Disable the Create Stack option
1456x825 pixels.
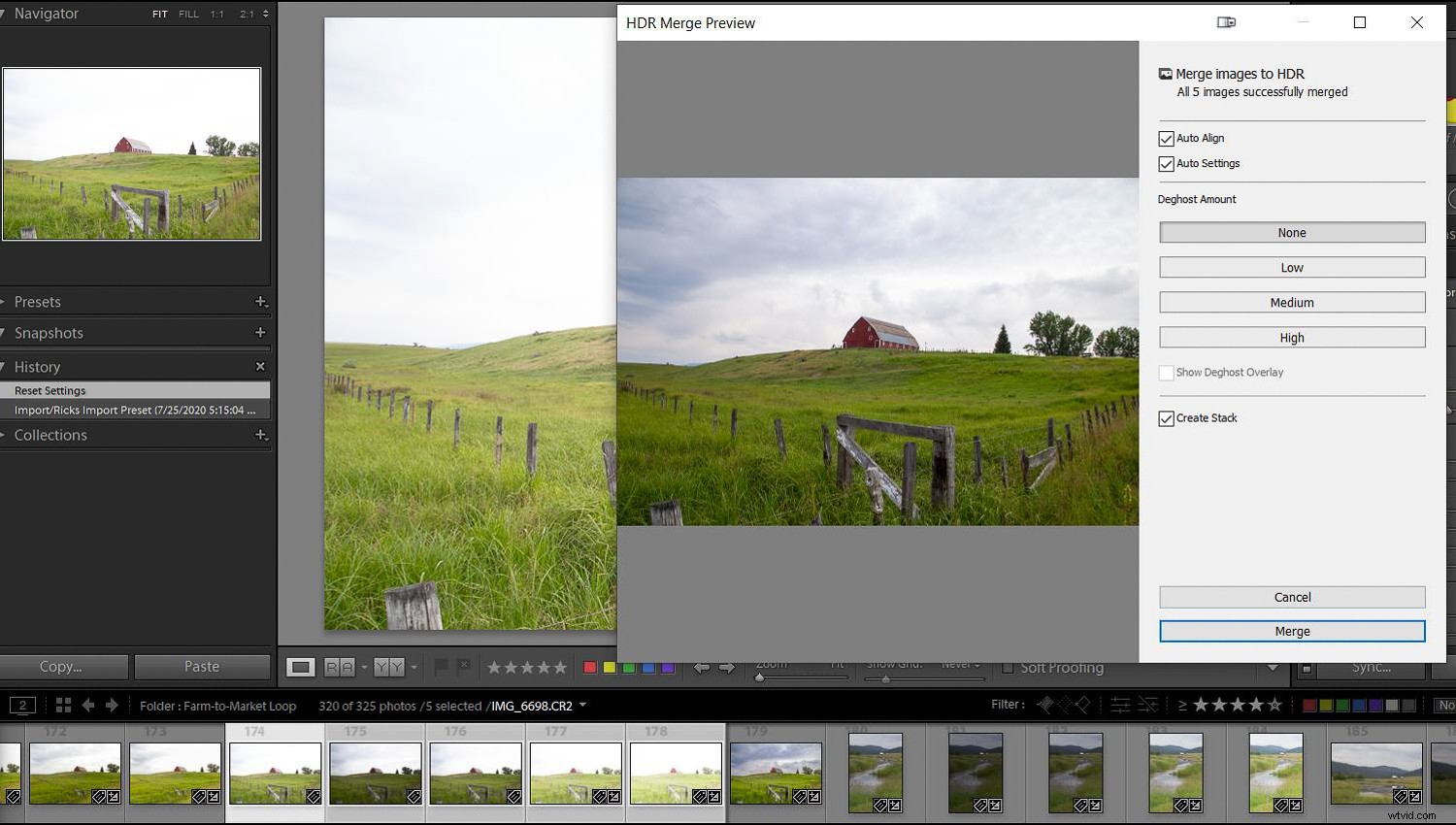(1166, 418)
